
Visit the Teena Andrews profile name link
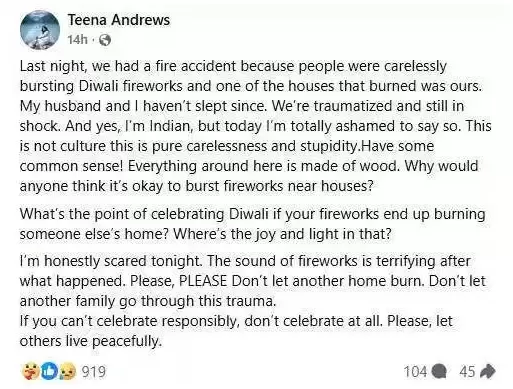tap(119, 20)
